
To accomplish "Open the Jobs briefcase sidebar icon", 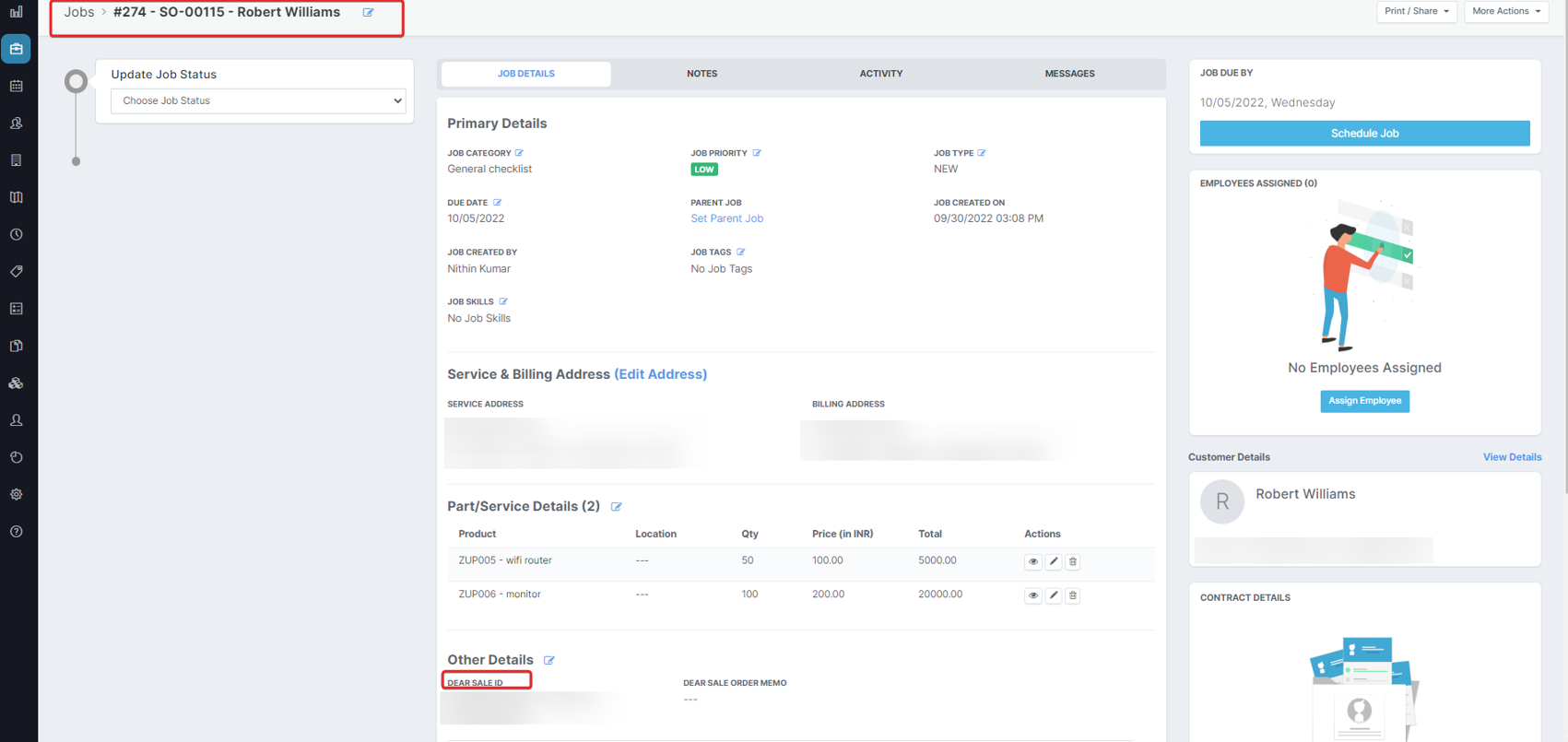I will point(17,49).
